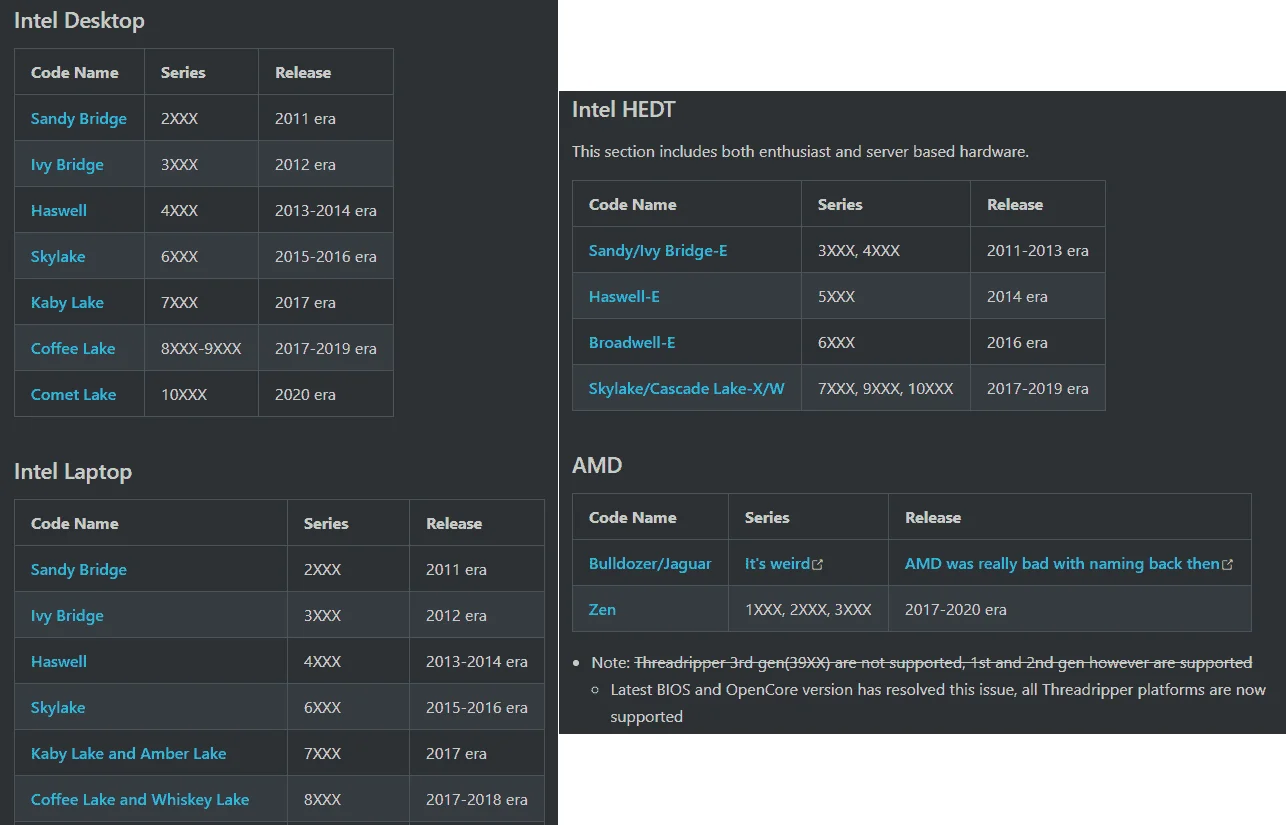Open the Comet Lake link
Viewport: 1286px width, 825px height.
tap(73, 394)
